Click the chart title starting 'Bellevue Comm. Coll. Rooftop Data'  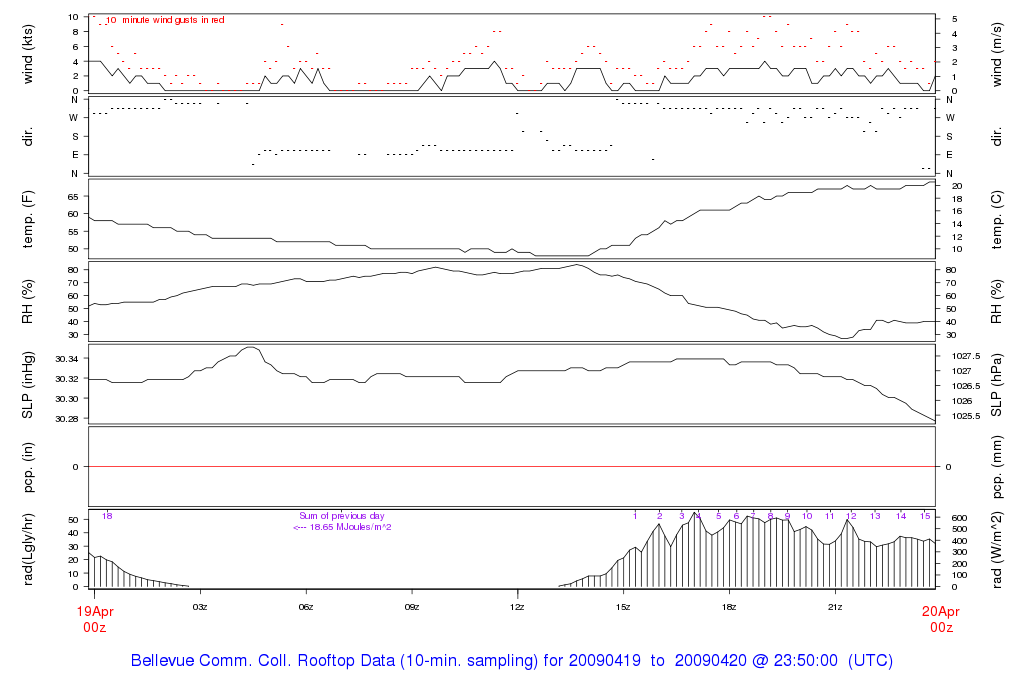point(511,660)
